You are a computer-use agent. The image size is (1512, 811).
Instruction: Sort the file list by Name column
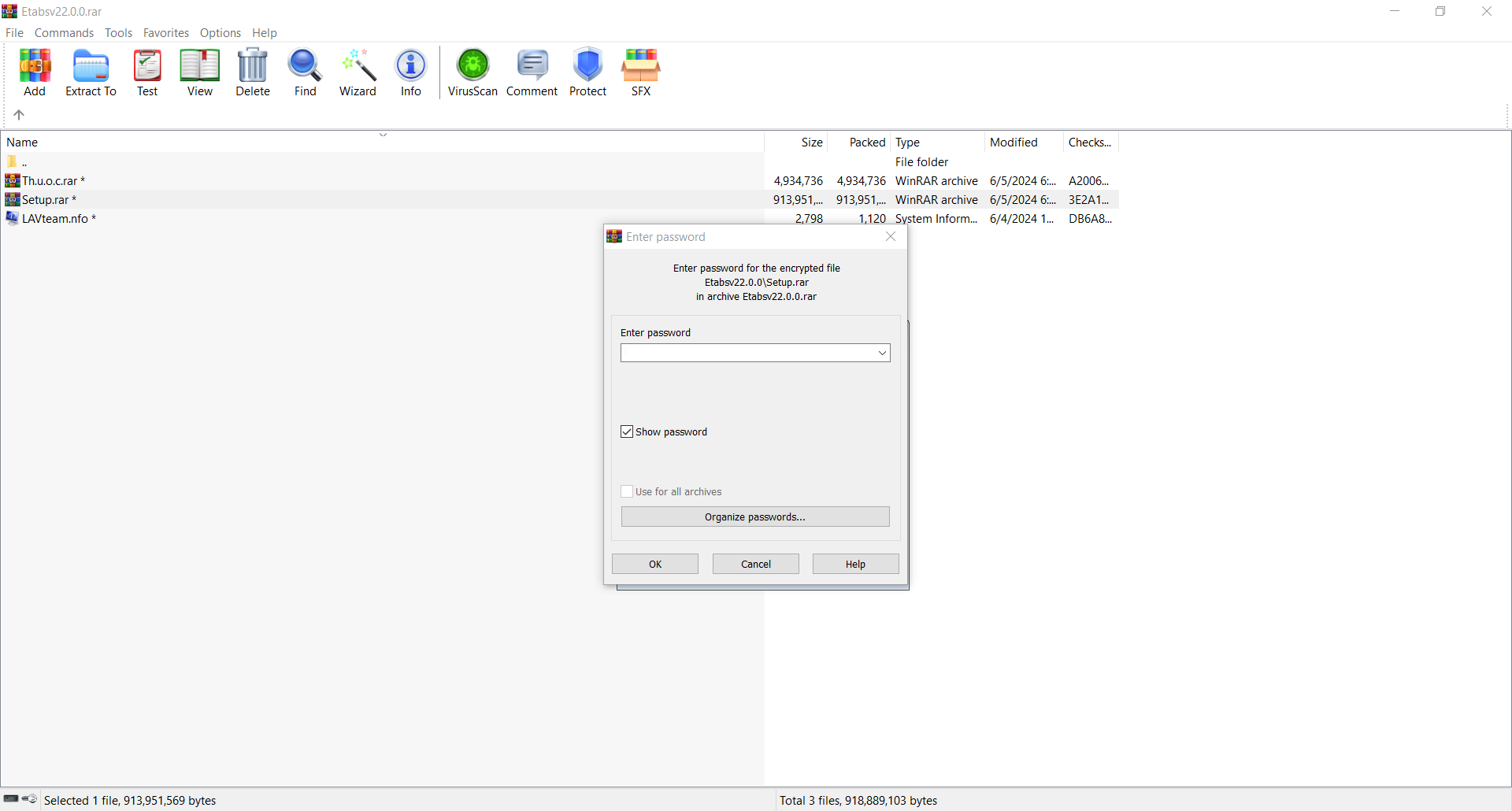pos(22,143)
